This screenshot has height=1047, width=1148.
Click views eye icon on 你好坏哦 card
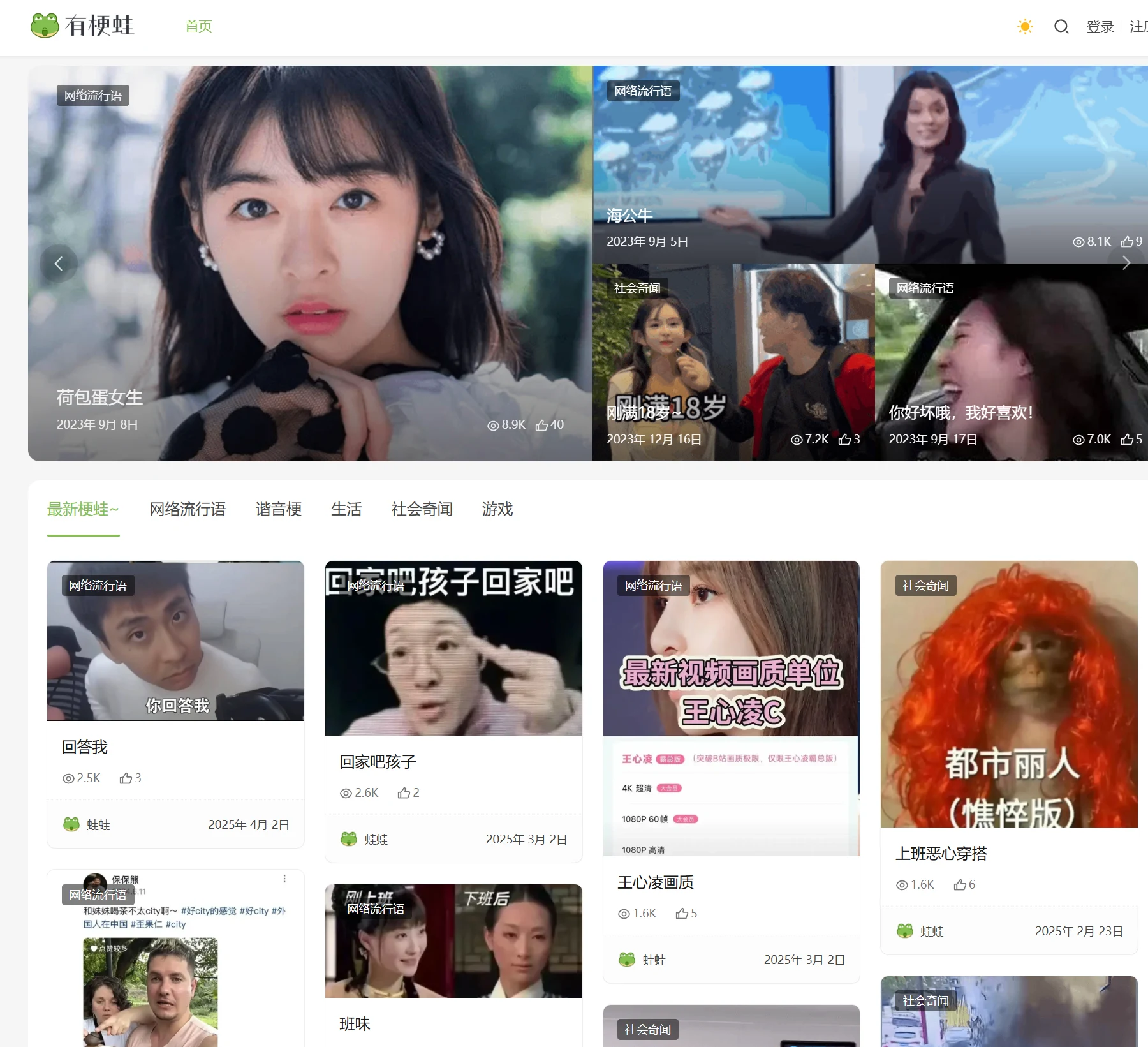[1078, 440]
